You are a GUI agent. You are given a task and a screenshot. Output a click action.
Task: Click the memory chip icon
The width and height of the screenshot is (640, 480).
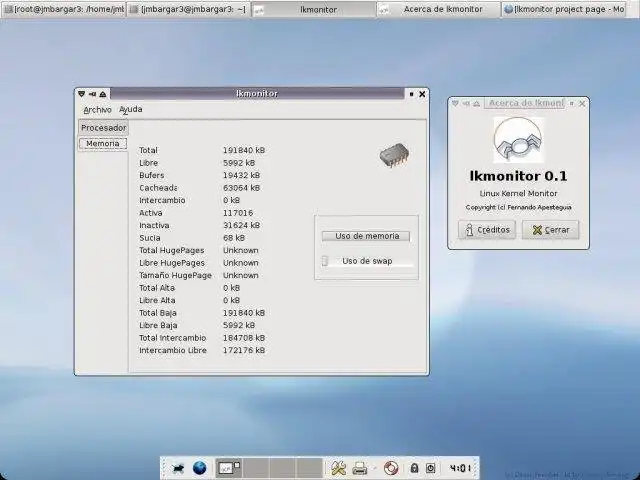click(x=394, y=155)
